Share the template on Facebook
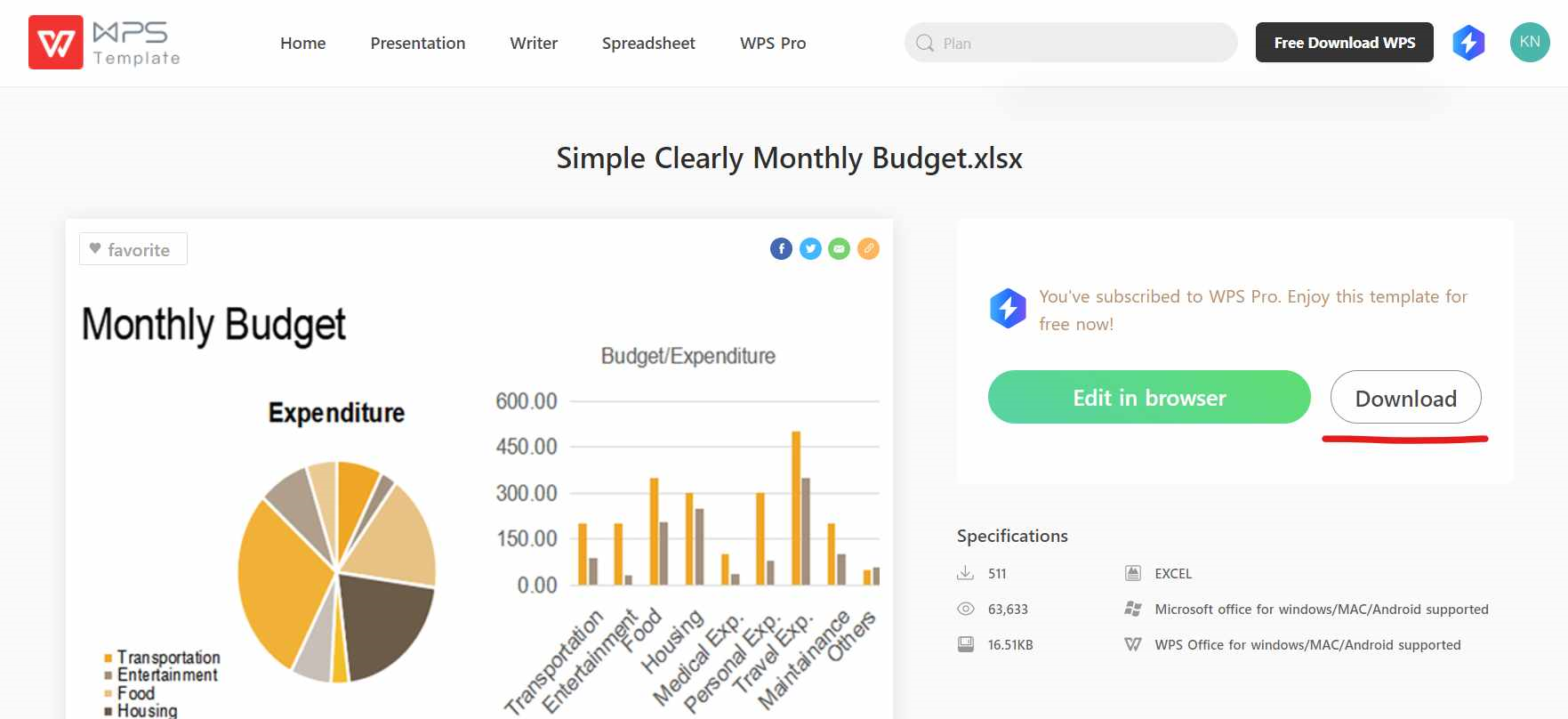The width and height of the screenshot is (1568, 719). click(x=781, y=249)
